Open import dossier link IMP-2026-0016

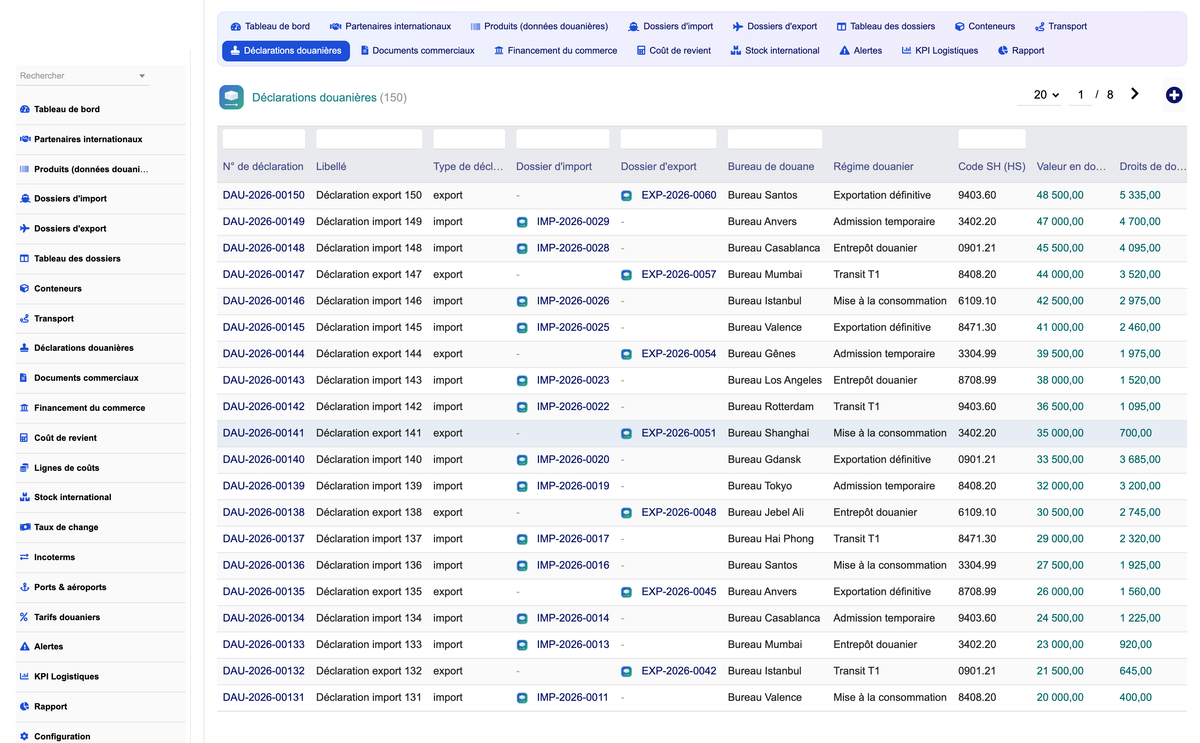point(573,566)
